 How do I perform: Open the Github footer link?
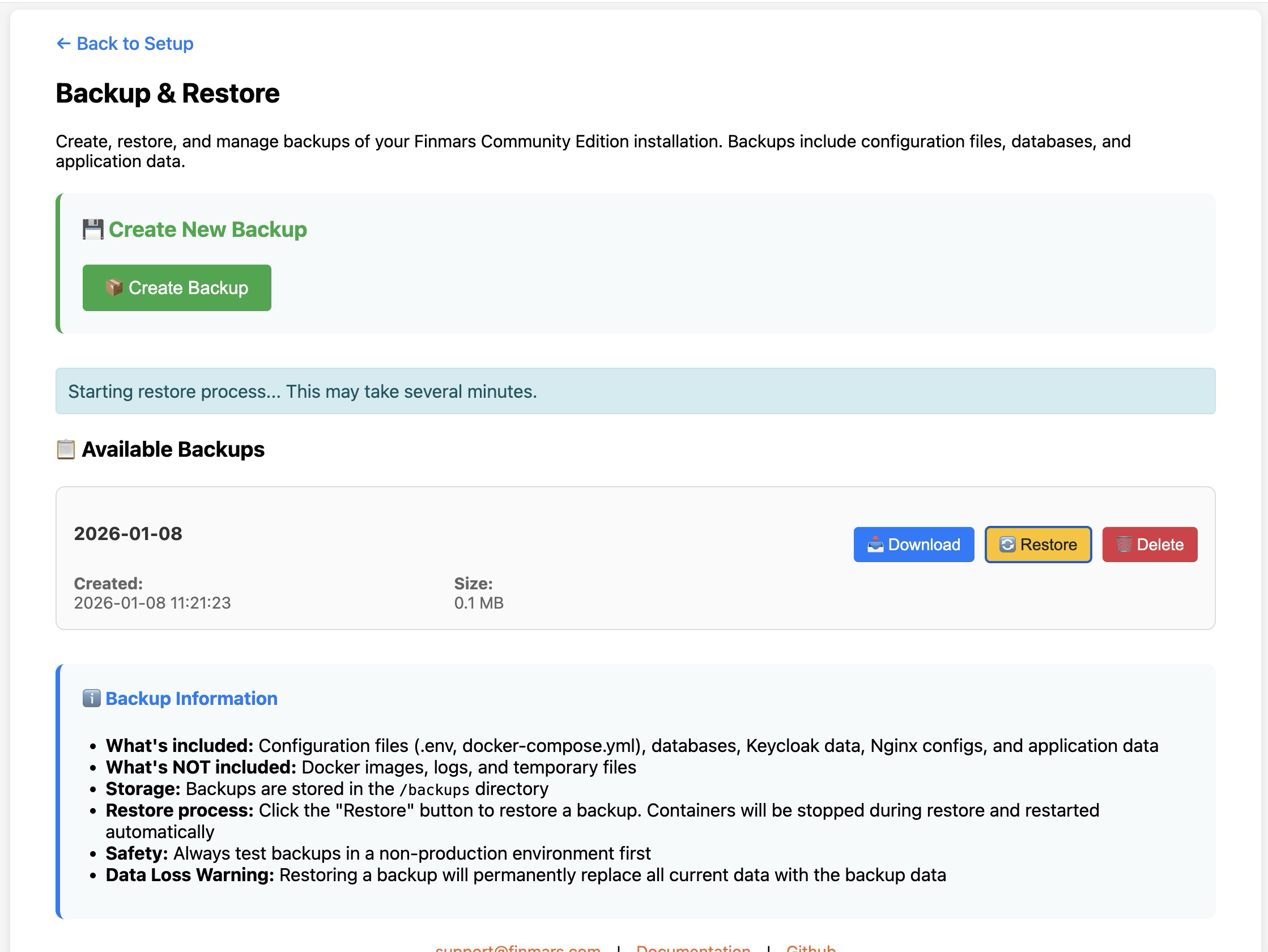(811, 947)
